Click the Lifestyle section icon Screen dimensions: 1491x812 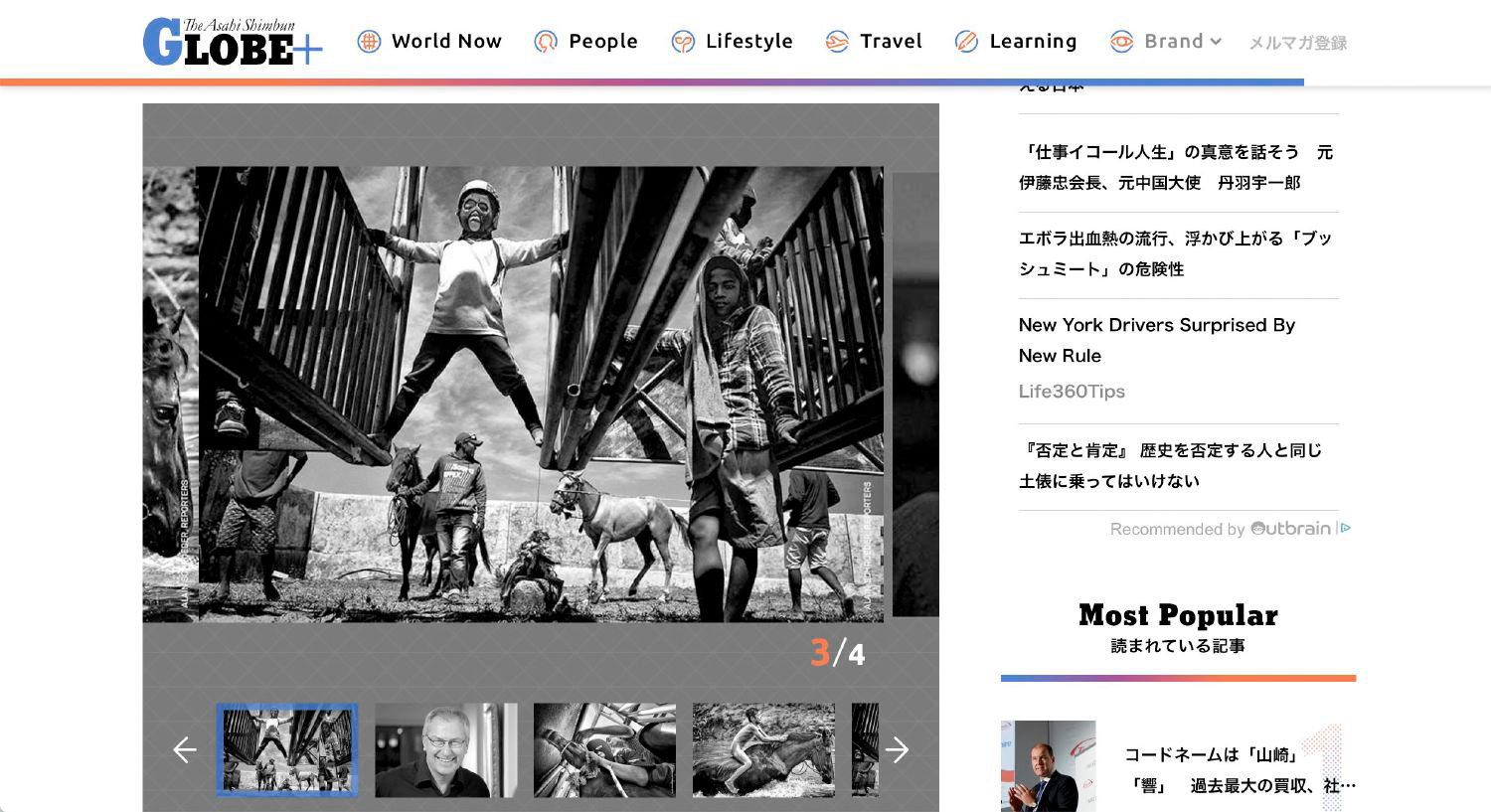[683, 42]
